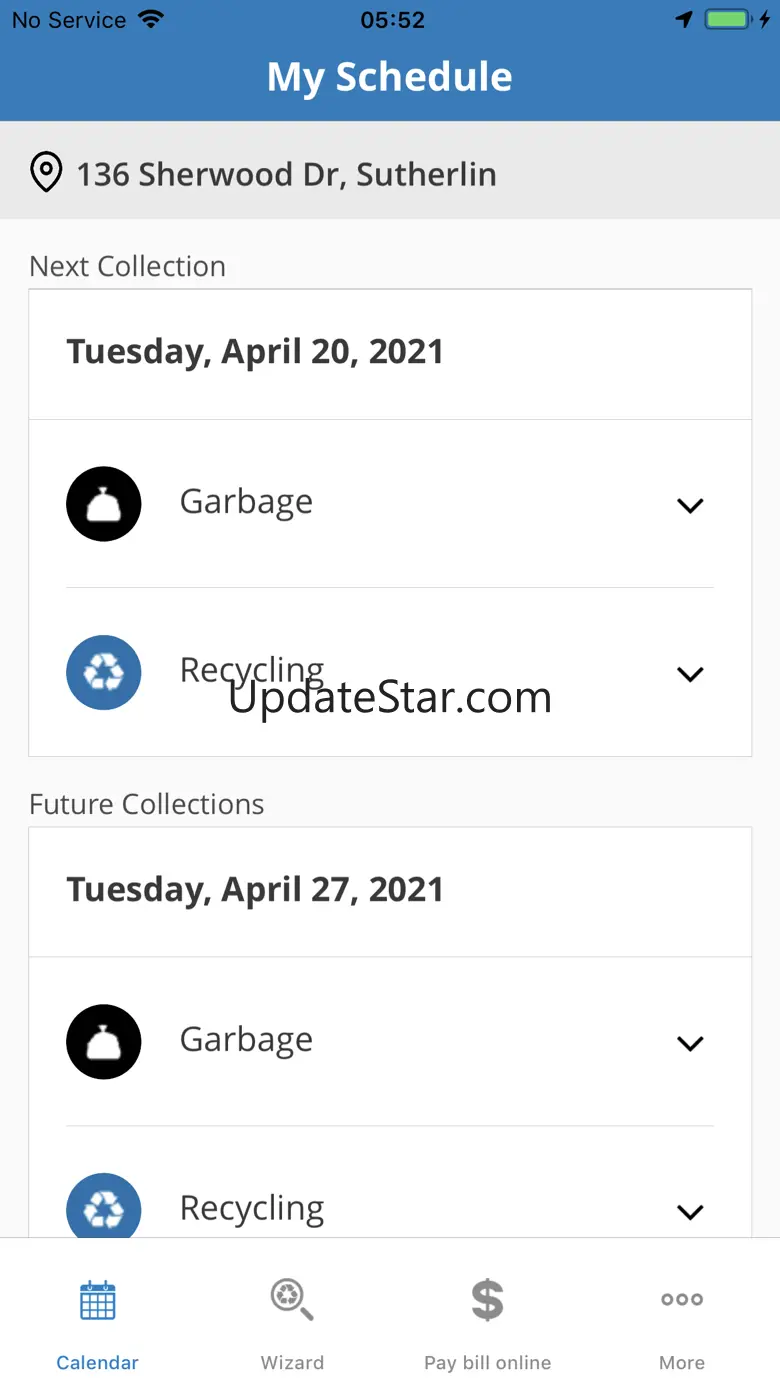Tap Recycling icon under April 27
The width and height of the screenshot is (780, 1387).
104,1208
